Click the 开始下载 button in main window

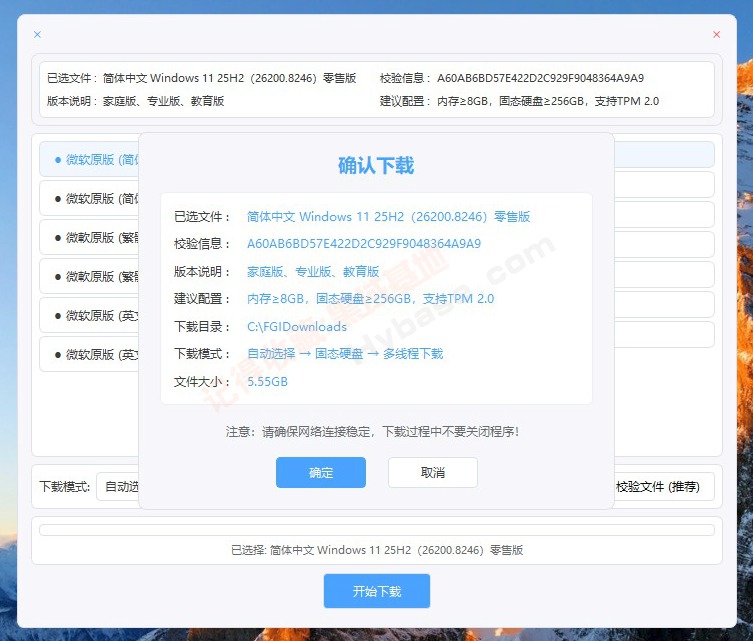click(x=376, y=591)
